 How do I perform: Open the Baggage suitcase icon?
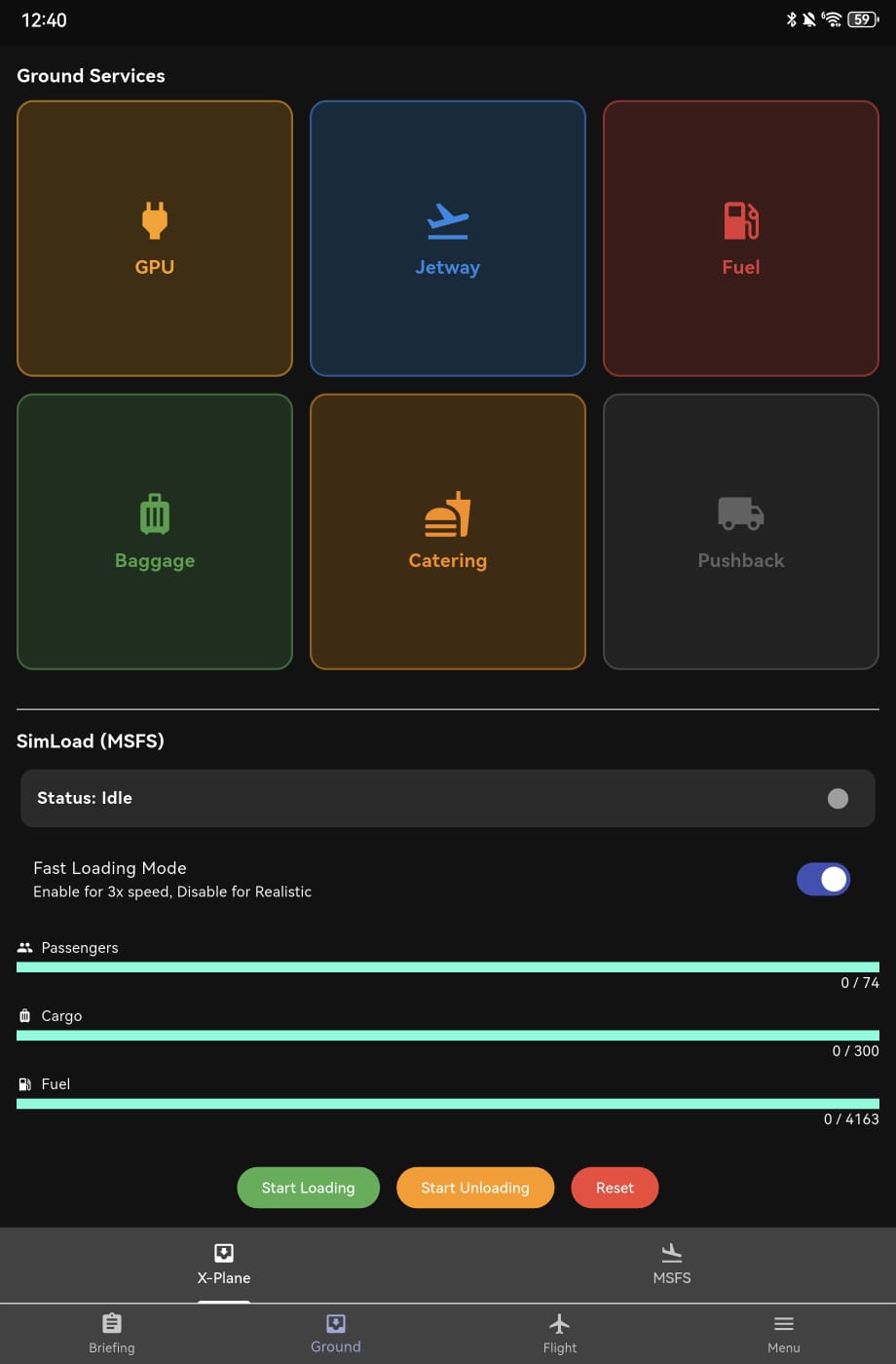[x=155, y=513]
